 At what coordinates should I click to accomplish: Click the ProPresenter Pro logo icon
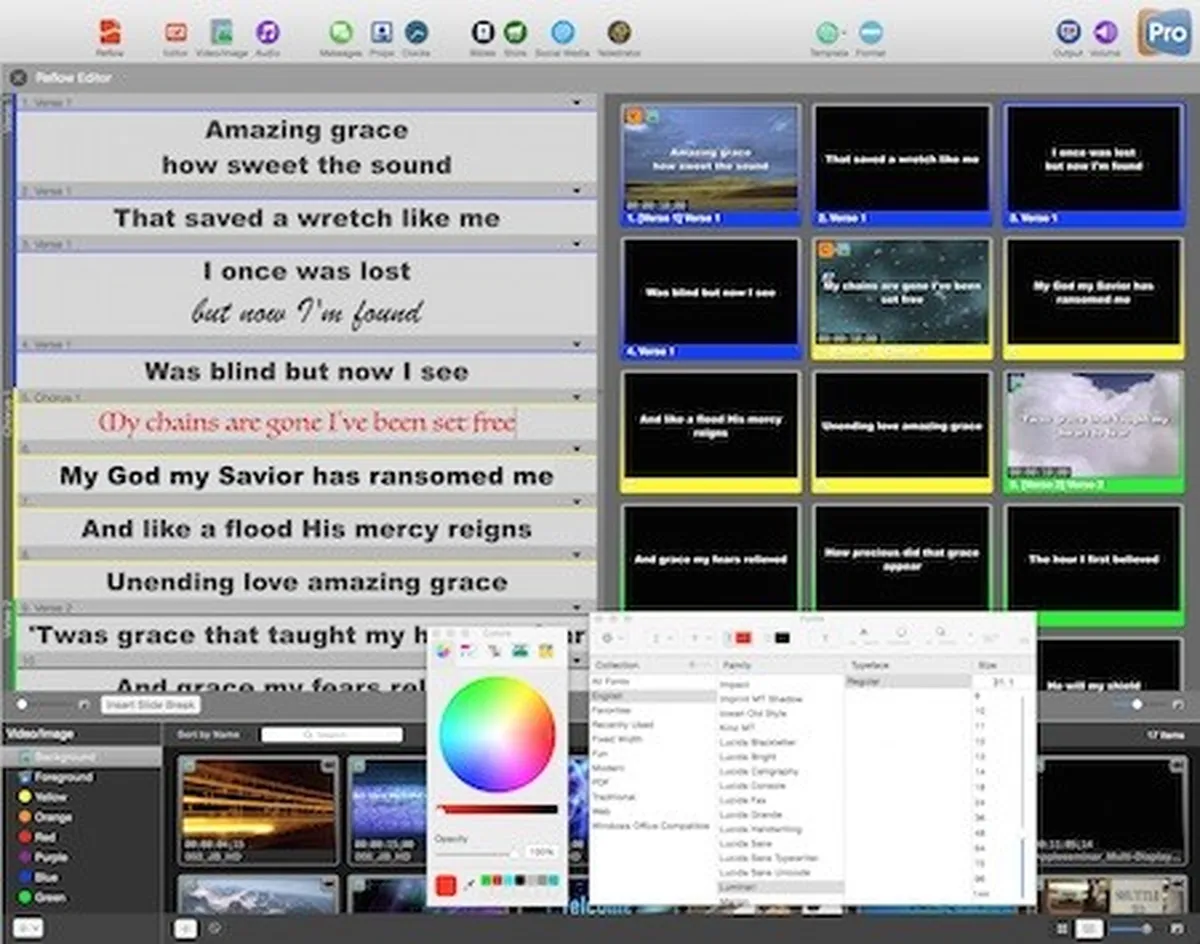coord(1163,32)
